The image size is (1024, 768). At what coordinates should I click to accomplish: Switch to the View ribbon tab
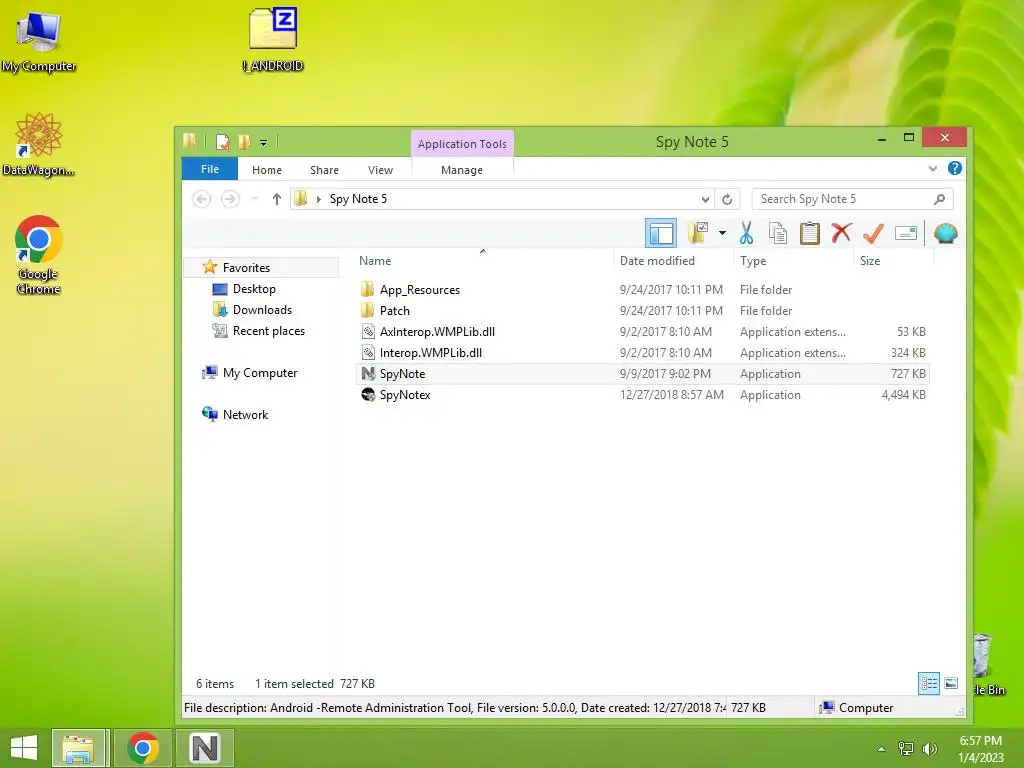380,170
